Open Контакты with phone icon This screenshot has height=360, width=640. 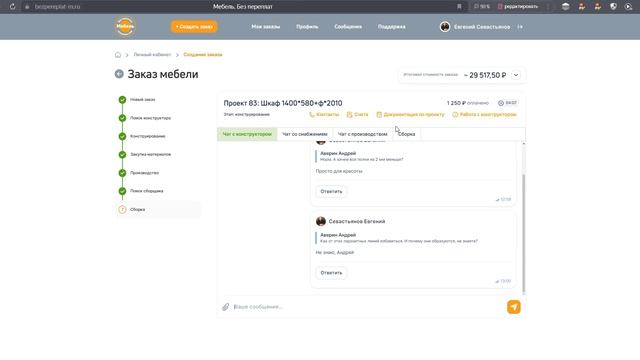point(324,115)
